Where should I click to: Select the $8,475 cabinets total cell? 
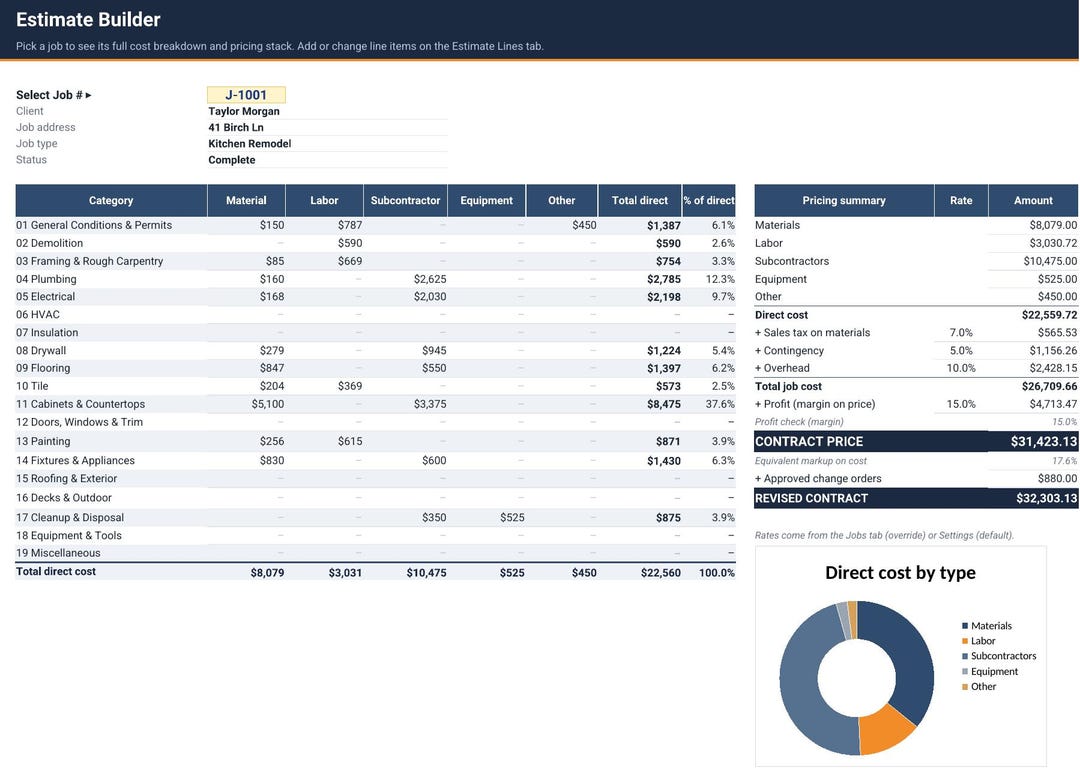click(641, 404)
